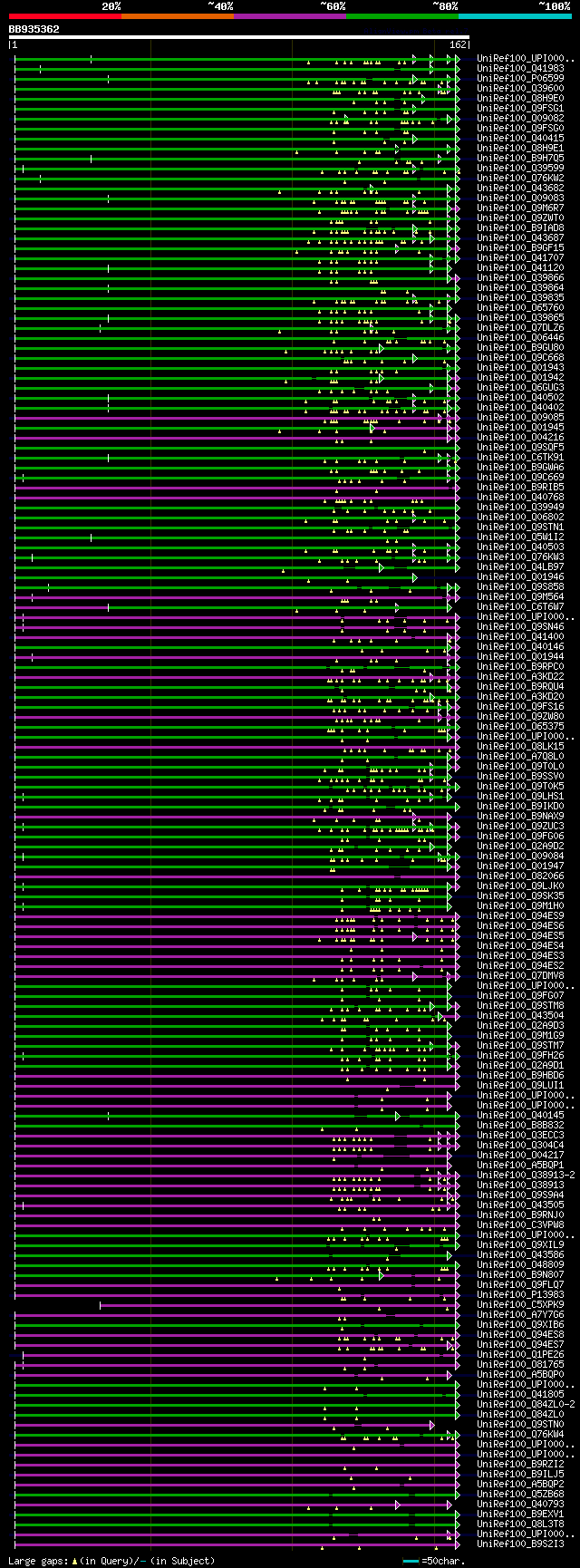Select the UniRef100_Q84ZL0-2 label
580x1568 pixels.
[526, 1404]
